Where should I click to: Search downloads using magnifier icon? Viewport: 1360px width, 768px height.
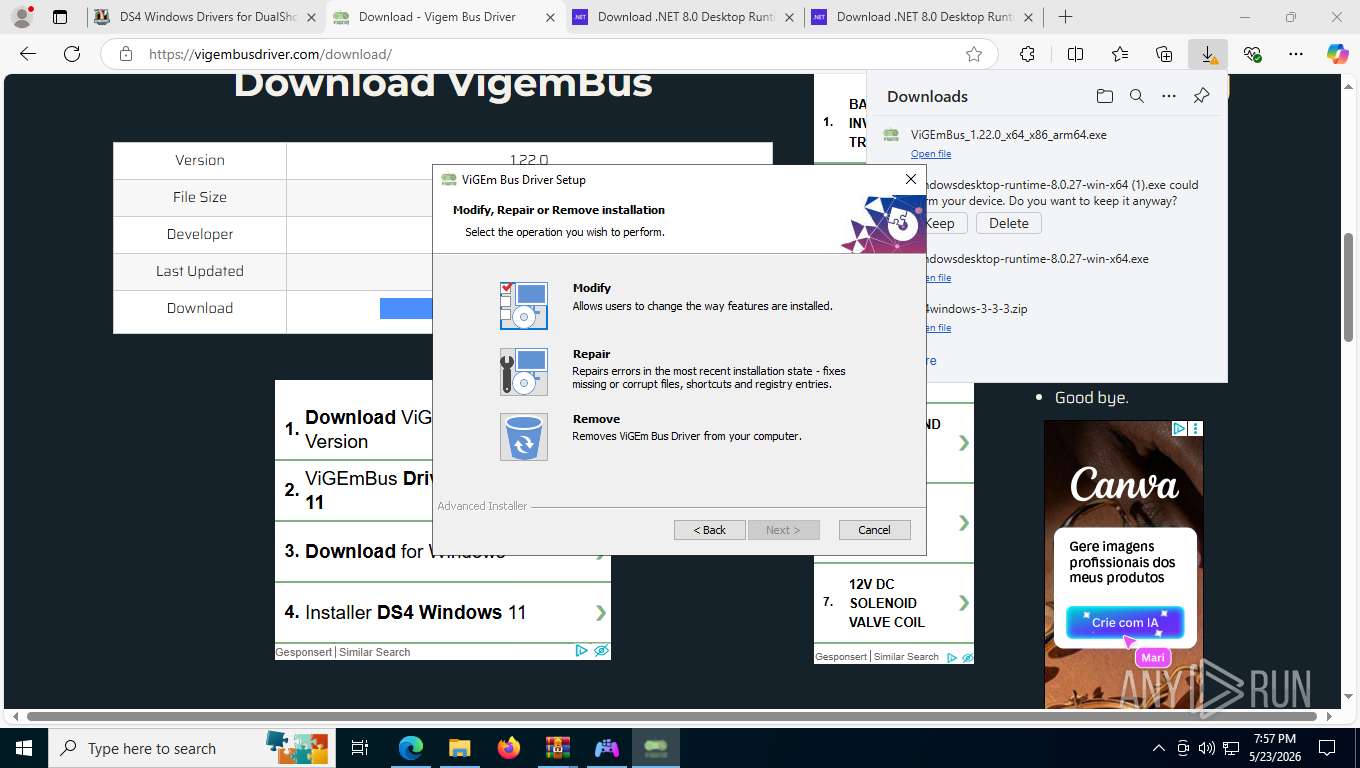click(1137, 96)
